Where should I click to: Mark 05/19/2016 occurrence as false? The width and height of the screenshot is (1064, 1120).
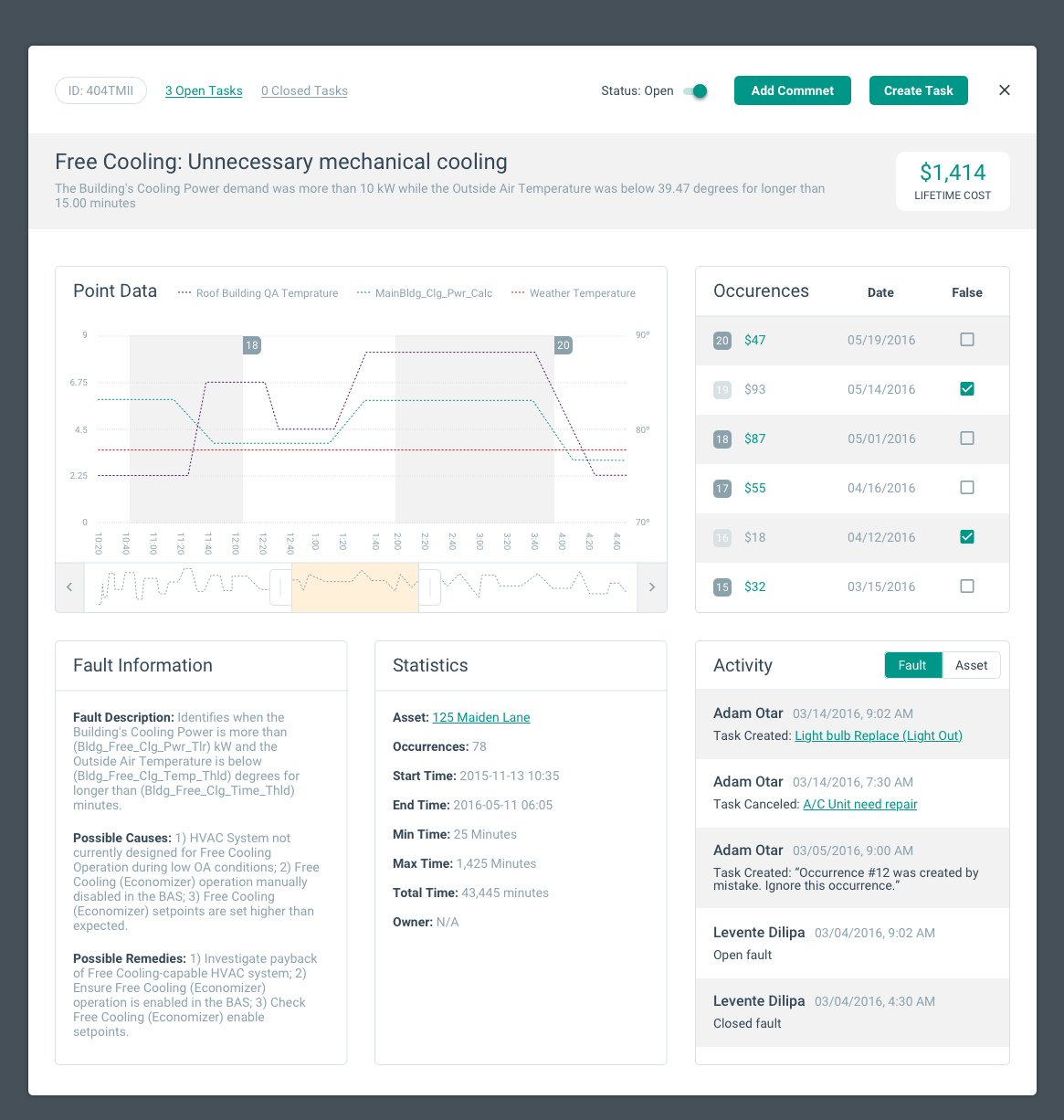click(967, 340)
